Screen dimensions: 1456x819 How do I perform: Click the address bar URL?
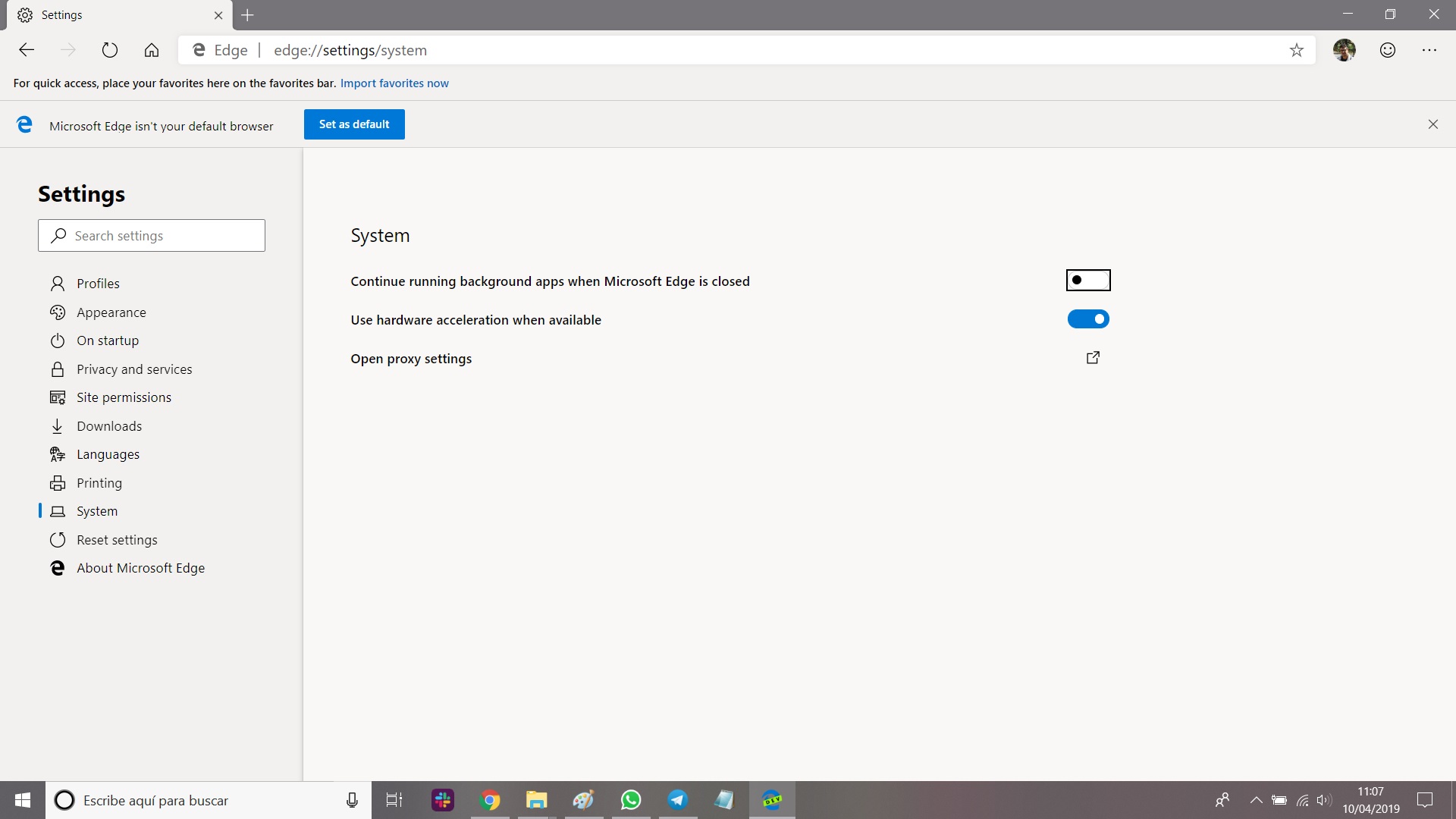click(350, 50)
